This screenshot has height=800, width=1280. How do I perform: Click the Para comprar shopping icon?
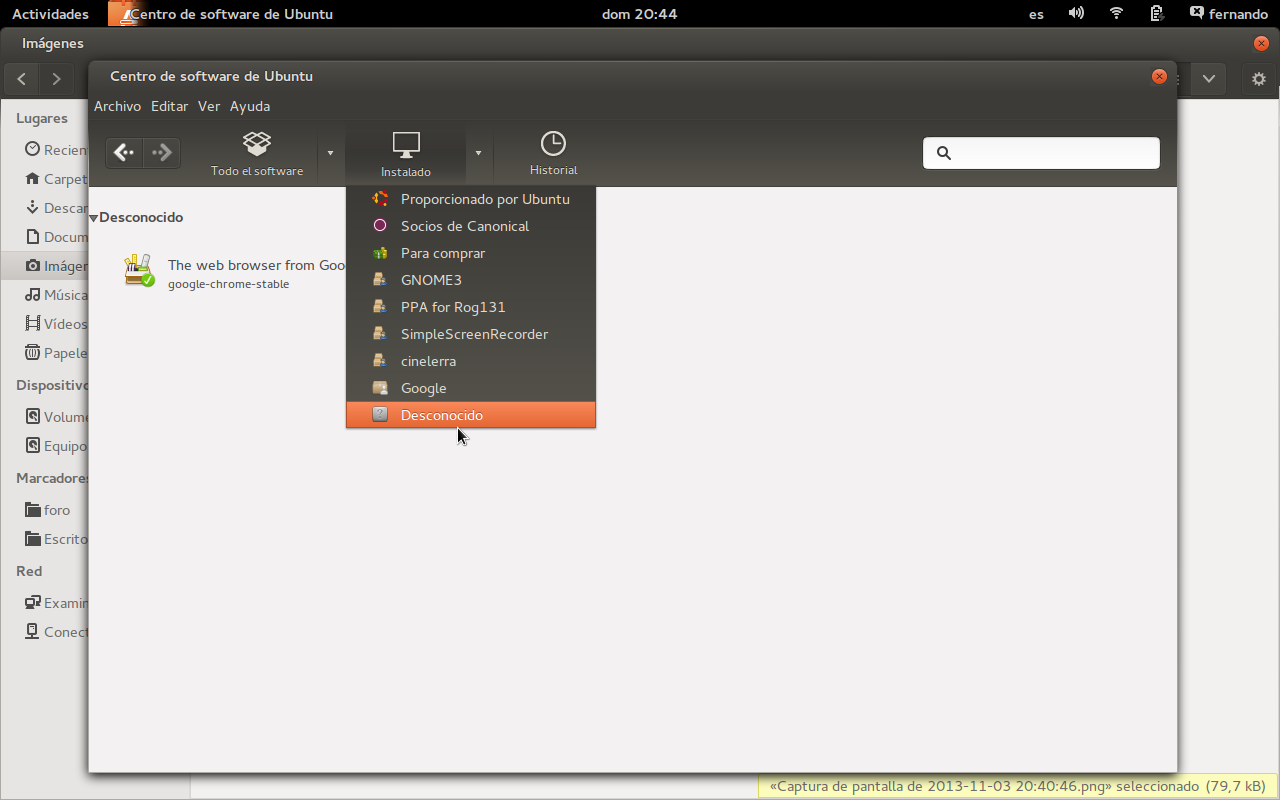[380, 253]
